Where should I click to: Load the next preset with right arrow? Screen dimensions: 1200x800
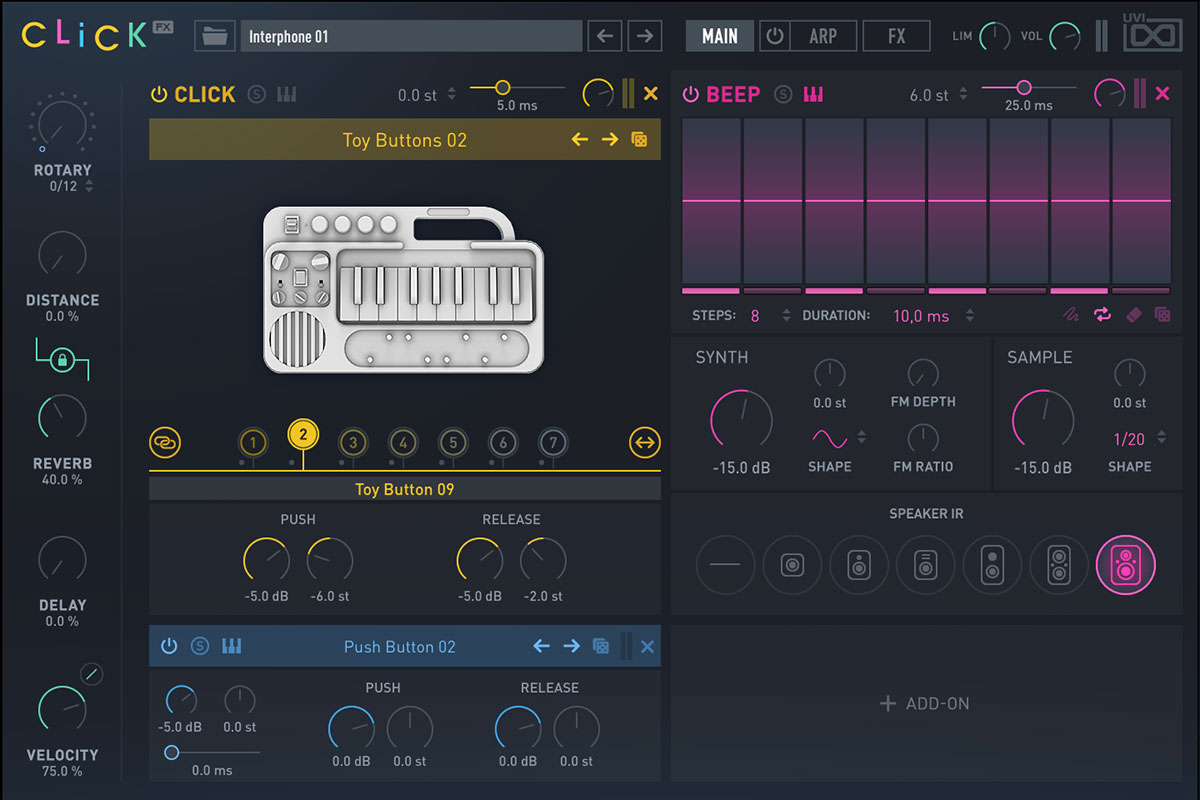[646, 36]
